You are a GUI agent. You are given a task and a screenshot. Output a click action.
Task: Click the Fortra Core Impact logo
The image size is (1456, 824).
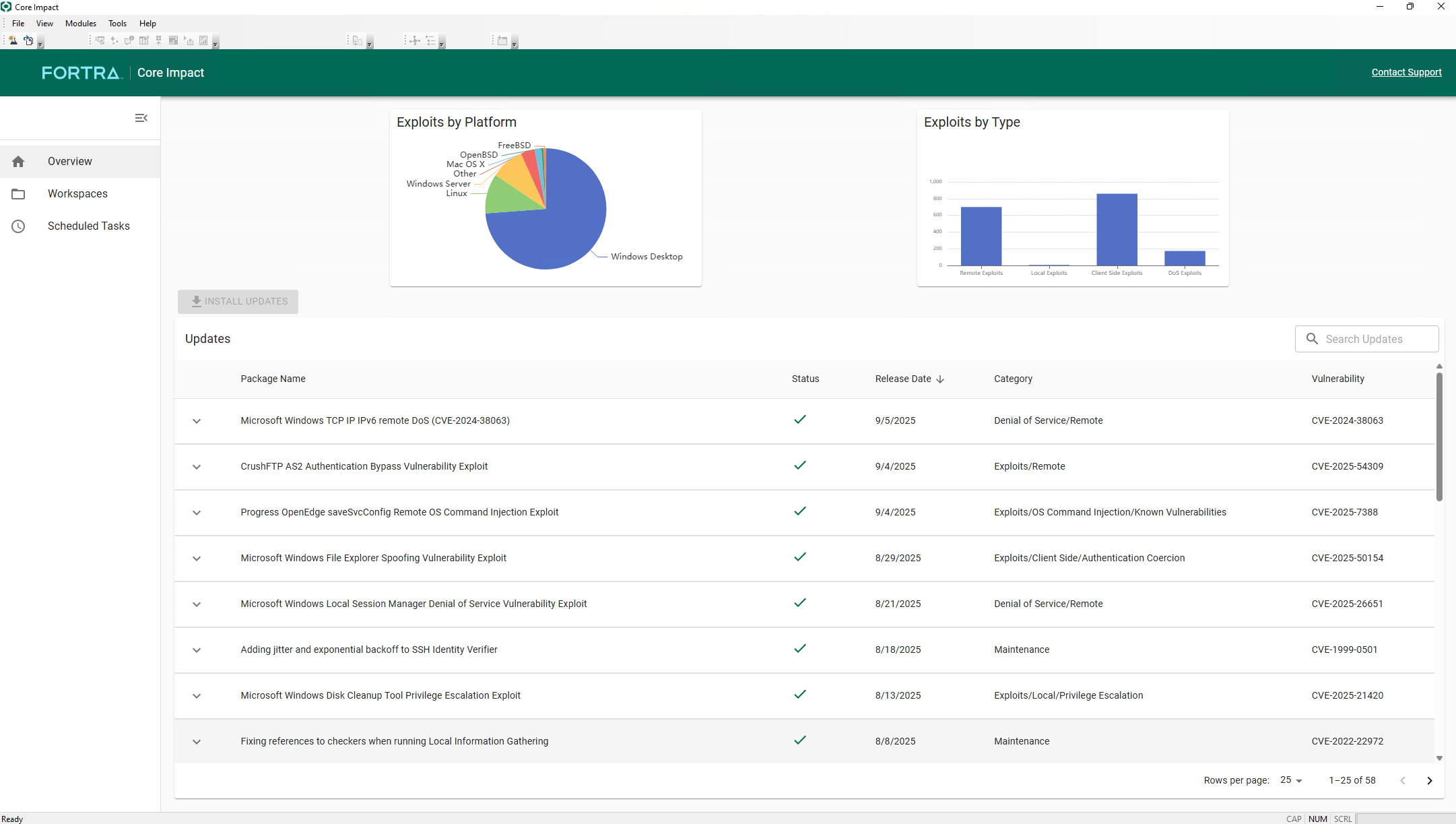82,73
